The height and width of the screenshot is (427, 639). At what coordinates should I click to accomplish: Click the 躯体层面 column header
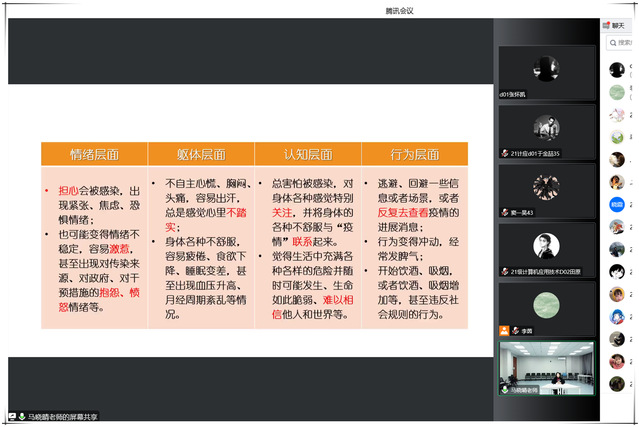pyautogui.click(x=201, y=154)
